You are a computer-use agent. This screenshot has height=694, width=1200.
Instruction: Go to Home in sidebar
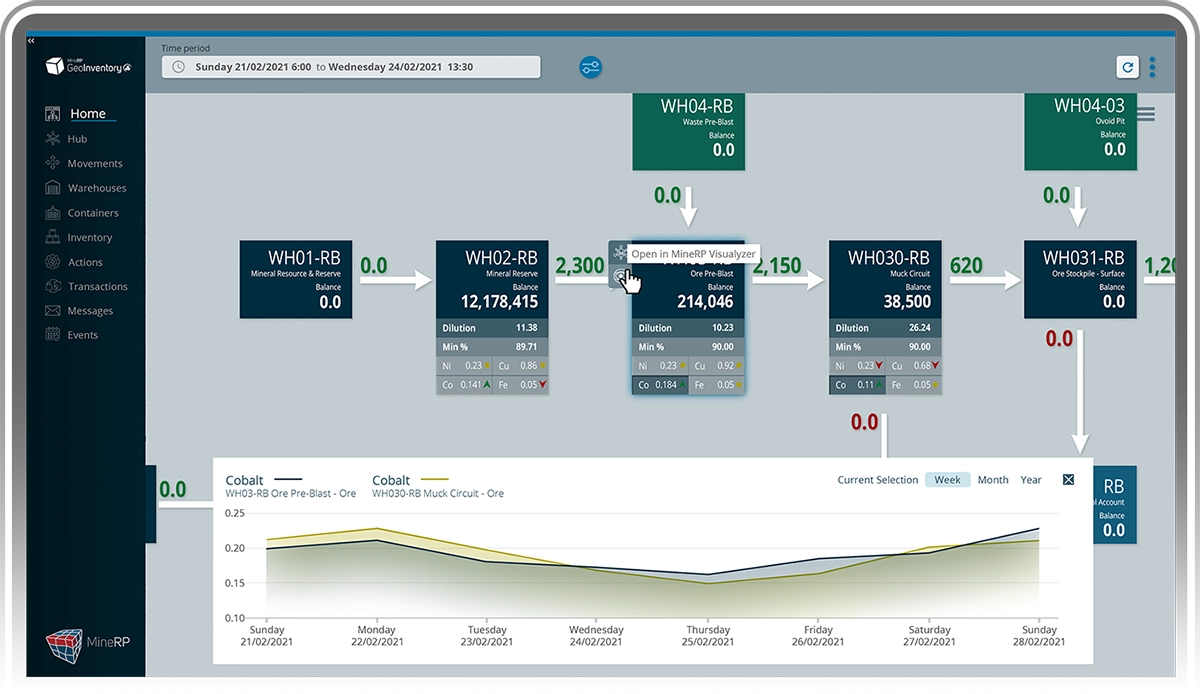(87, 114)
